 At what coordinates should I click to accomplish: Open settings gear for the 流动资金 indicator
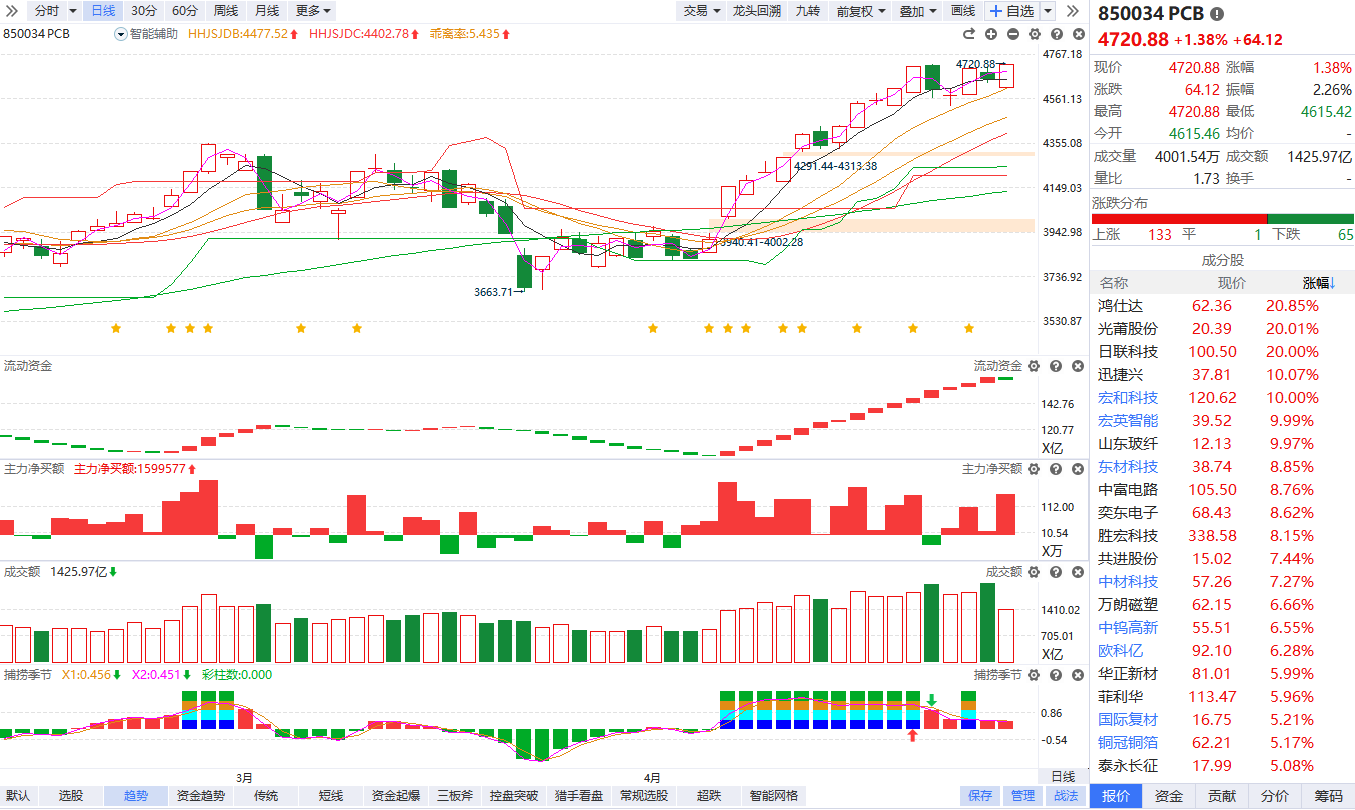[x=1034, y=367]
